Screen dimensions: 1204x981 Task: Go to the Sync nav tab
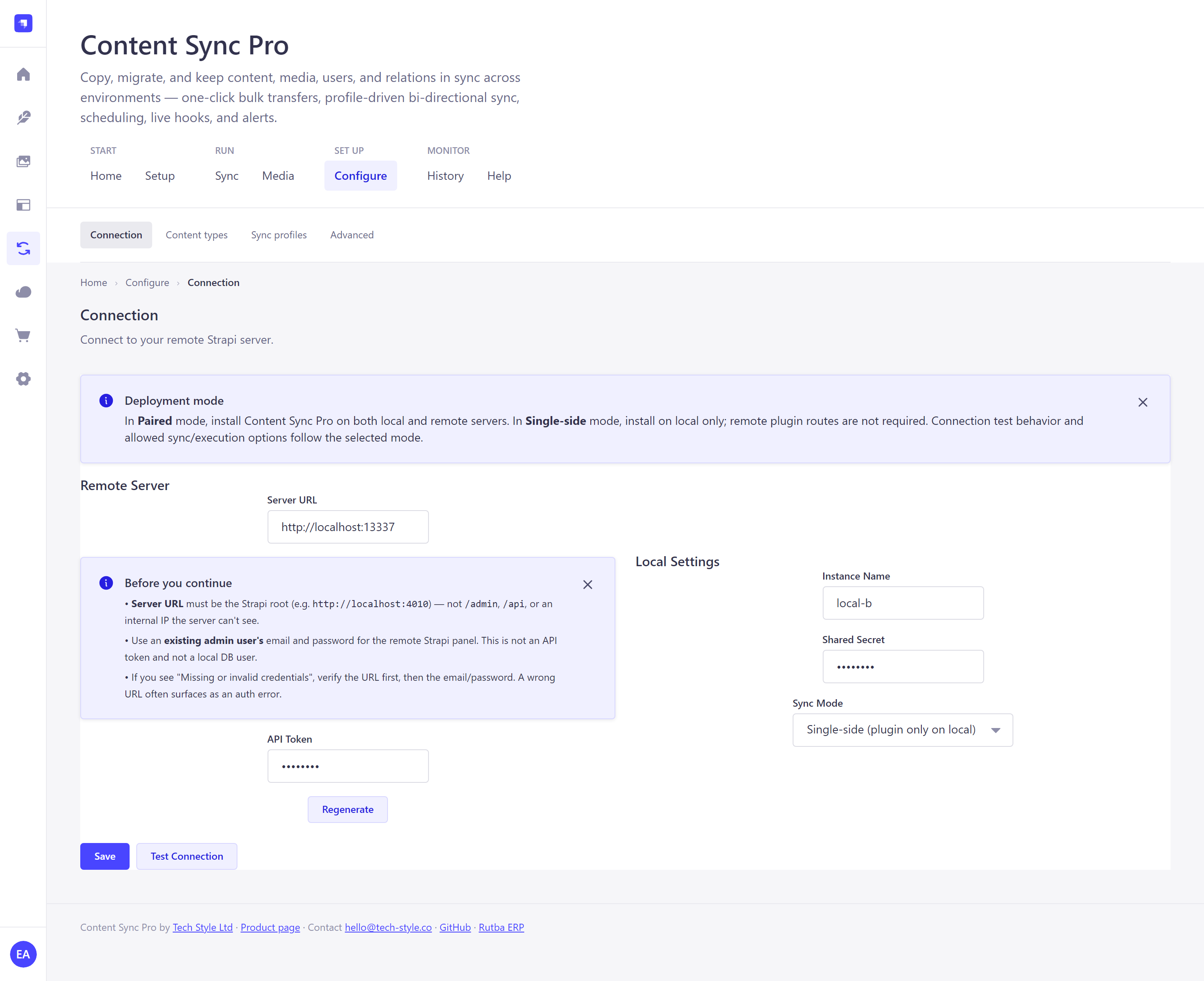coord(227,176)
